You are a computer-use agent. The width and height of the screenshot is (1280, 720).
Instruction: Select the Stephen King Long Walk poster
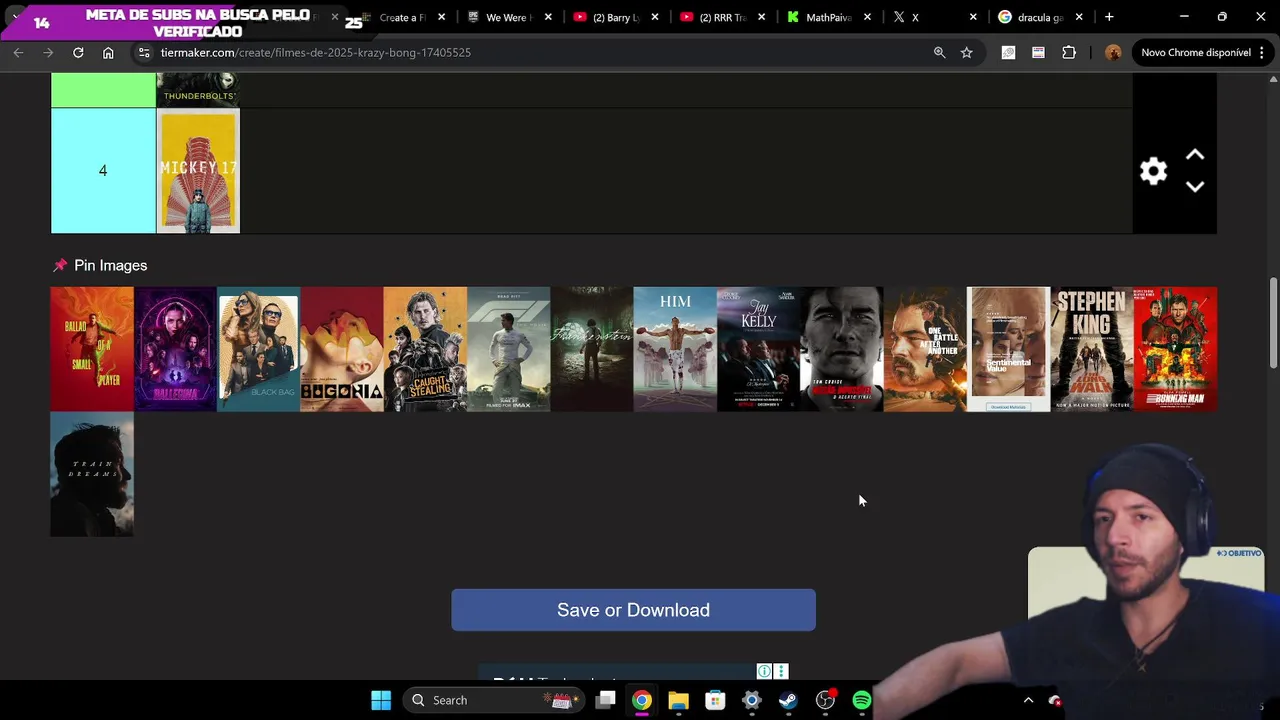1091,349
